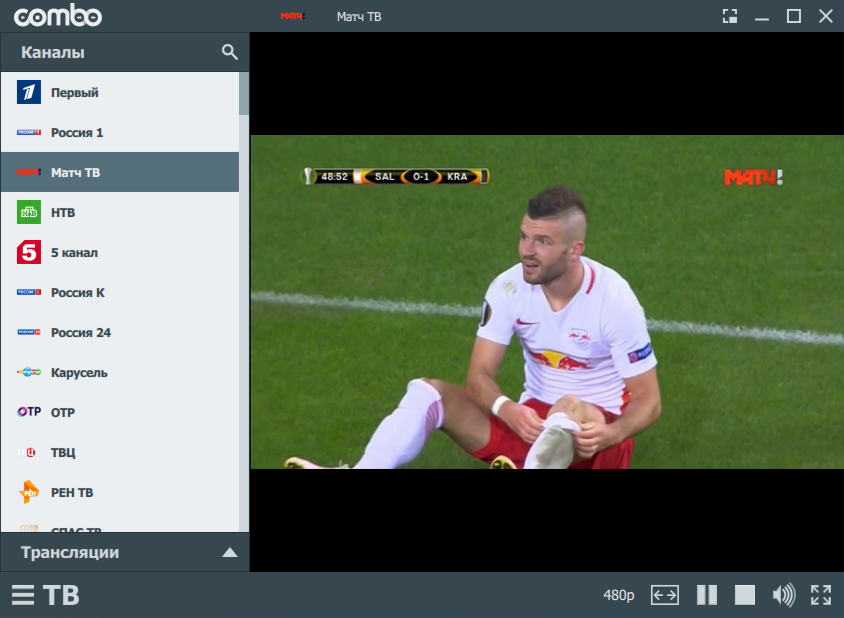Toggle video aspect ratio stretch icon

pos(665,595)
